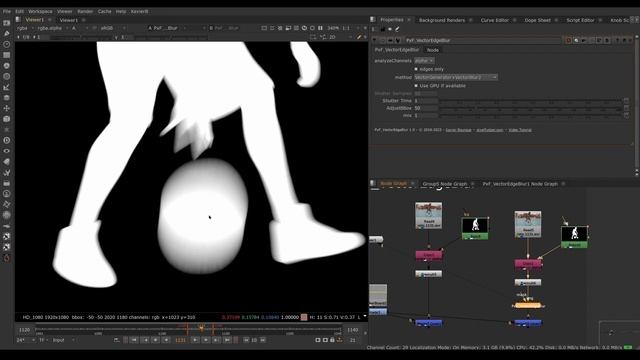Open the rgba channel layer dropdown
Image resolution: width=640 pixels, height=360 pixels.
pos(25,28)
